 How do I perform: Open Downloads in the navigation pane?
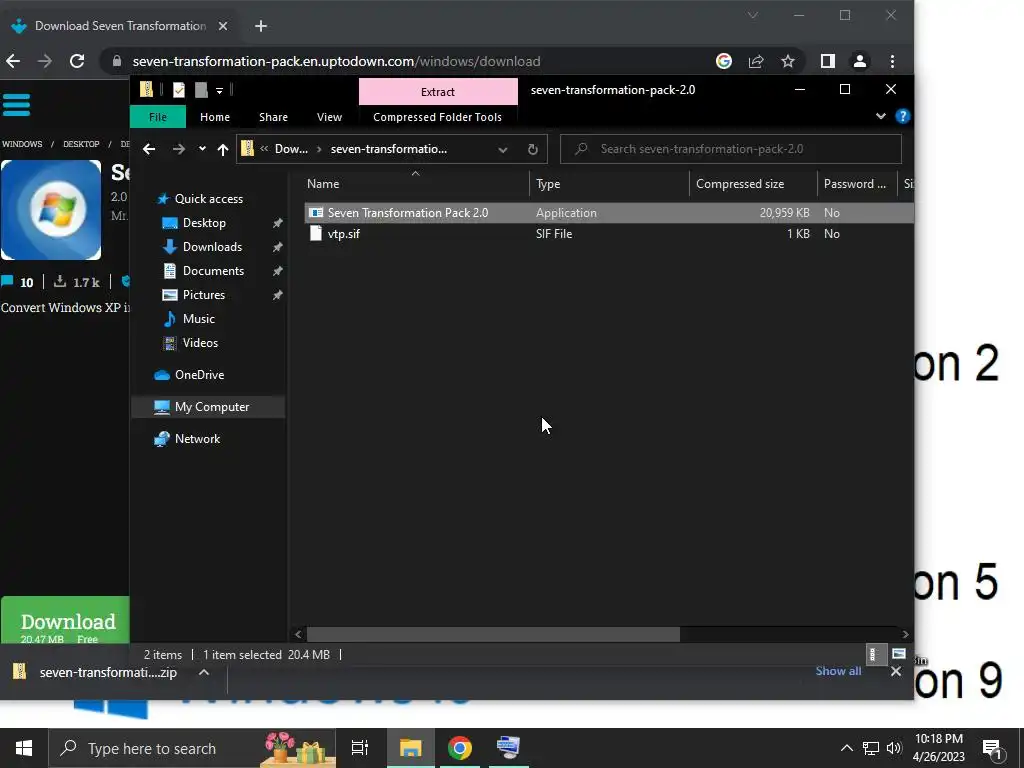pyautogui.click(x=212, y=247)
